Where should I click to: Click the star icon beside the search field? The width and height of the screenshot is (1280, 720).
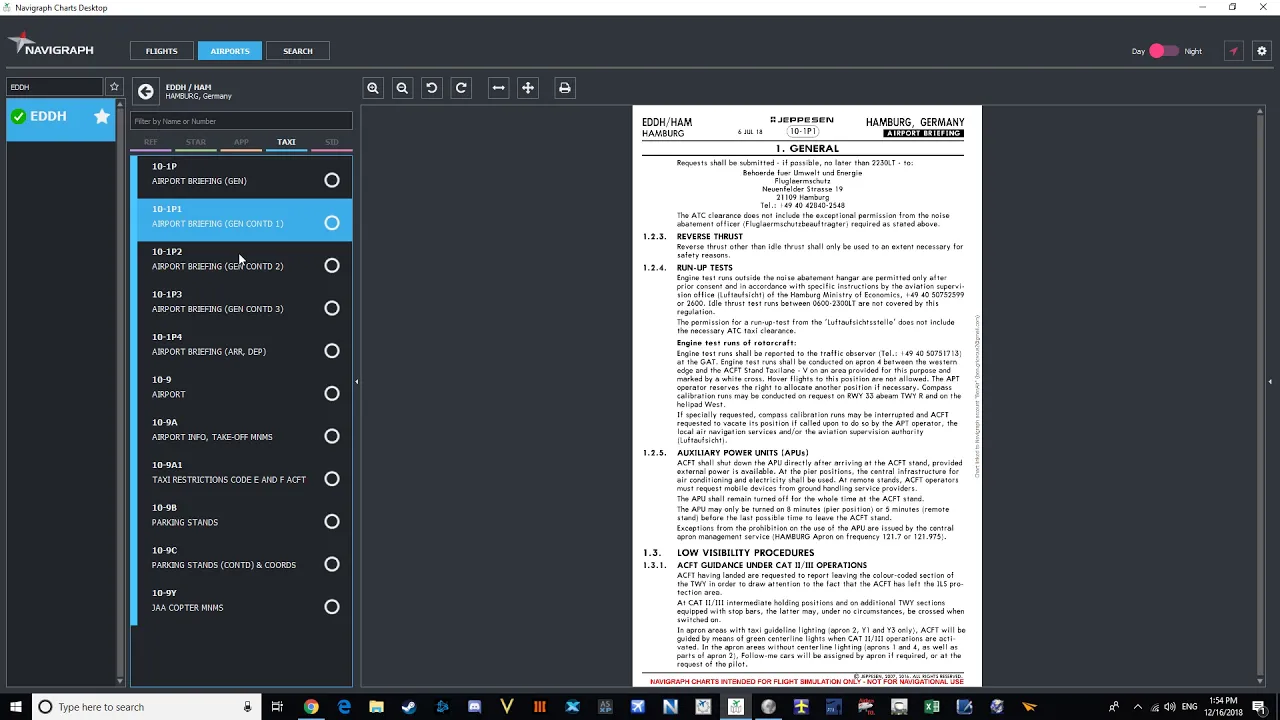coord(114,87)
